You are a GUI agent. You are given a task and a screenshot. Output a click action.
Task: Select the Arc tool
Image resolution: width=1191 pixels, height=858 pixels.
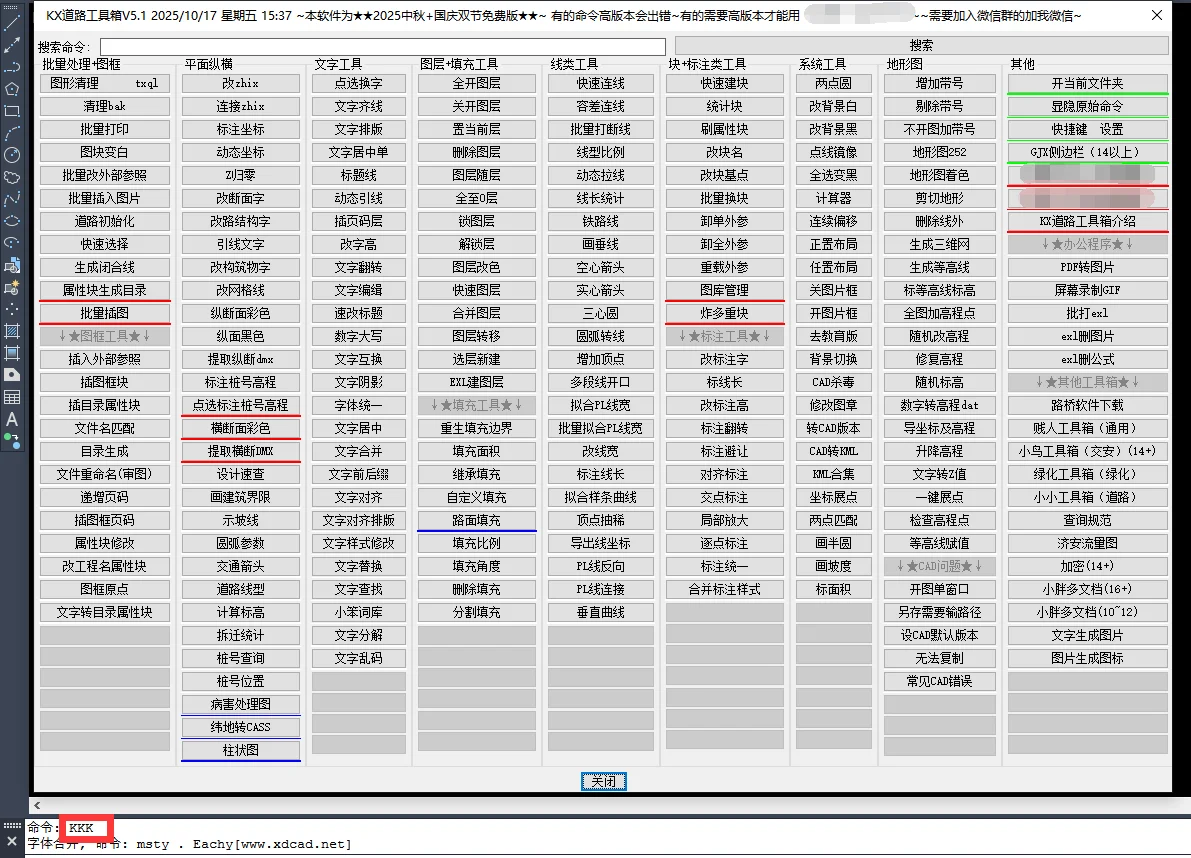(x=11, y=133)
